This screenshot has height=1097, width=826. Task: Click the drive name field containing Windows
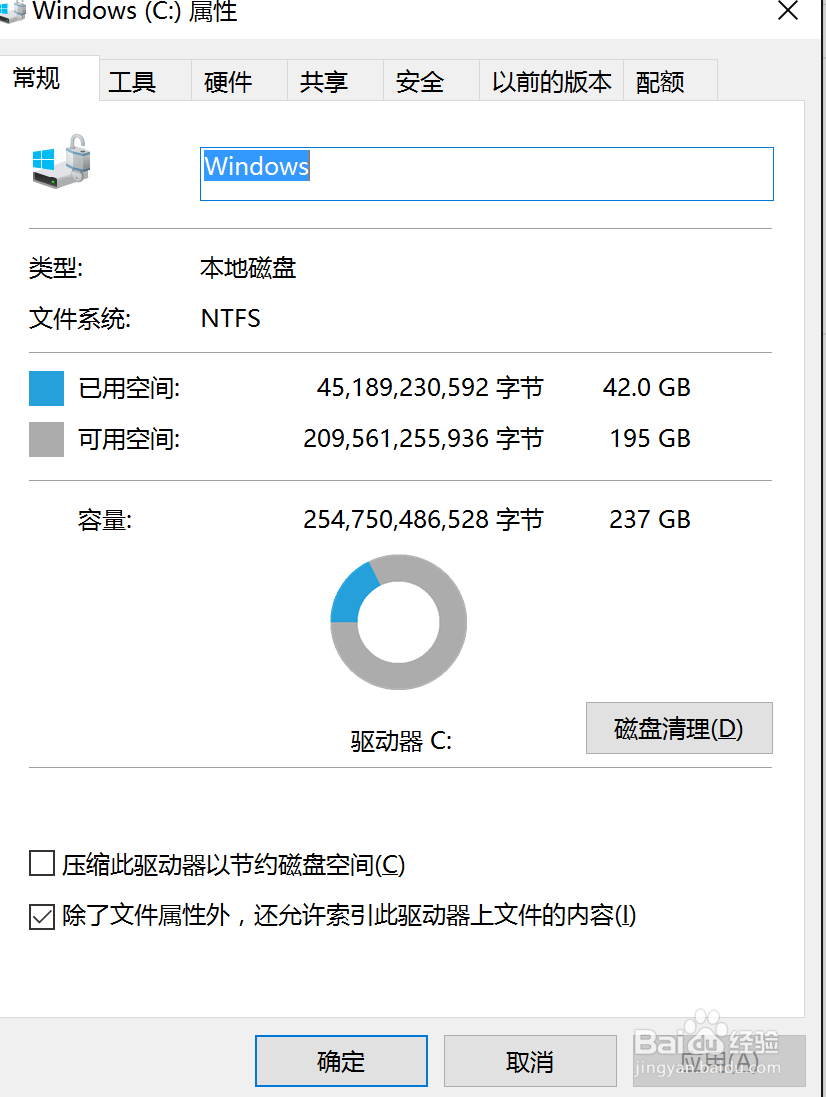(x=487, y=174)
